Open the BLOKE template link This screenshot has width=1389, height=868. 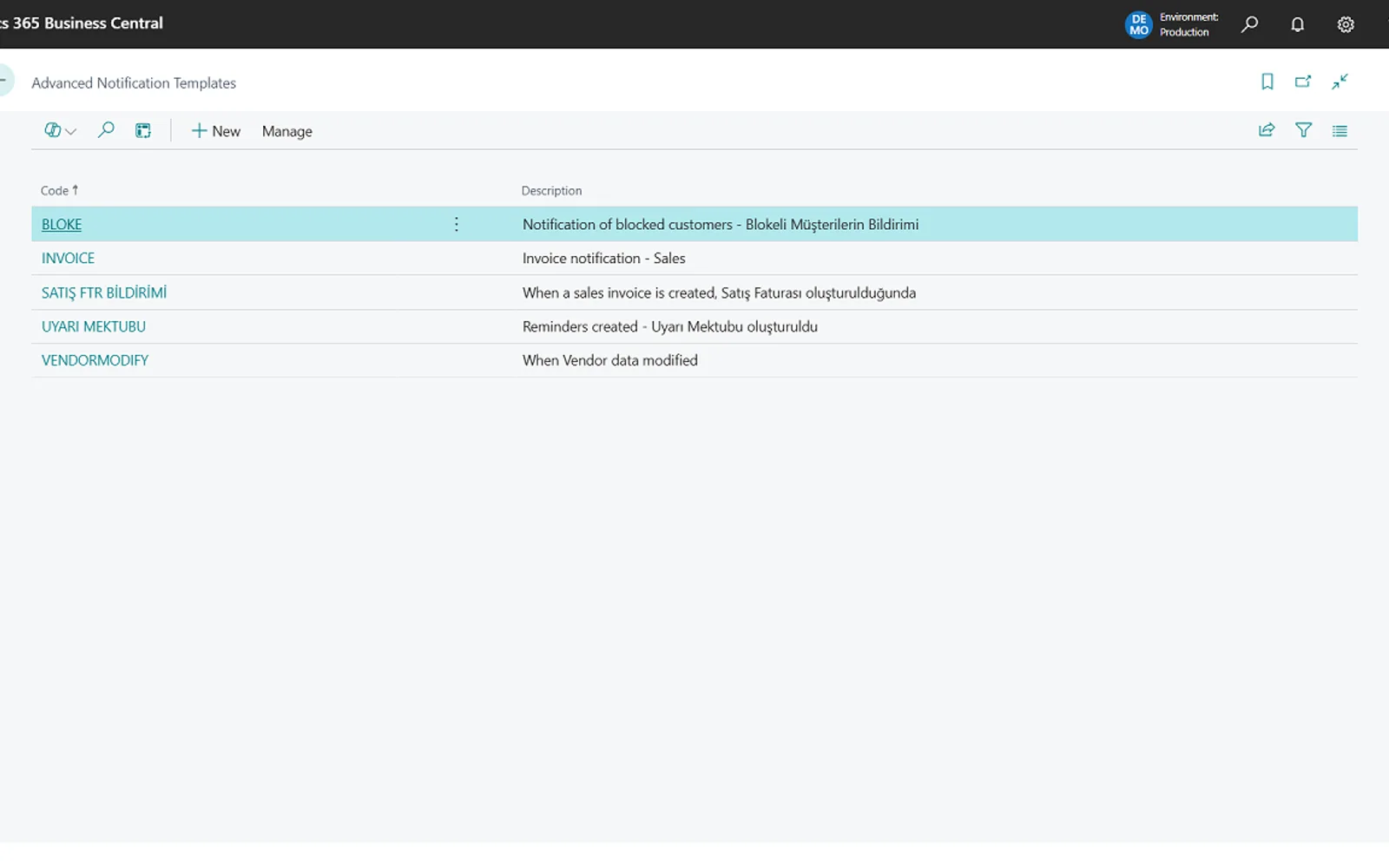click(x=62, y=225)
